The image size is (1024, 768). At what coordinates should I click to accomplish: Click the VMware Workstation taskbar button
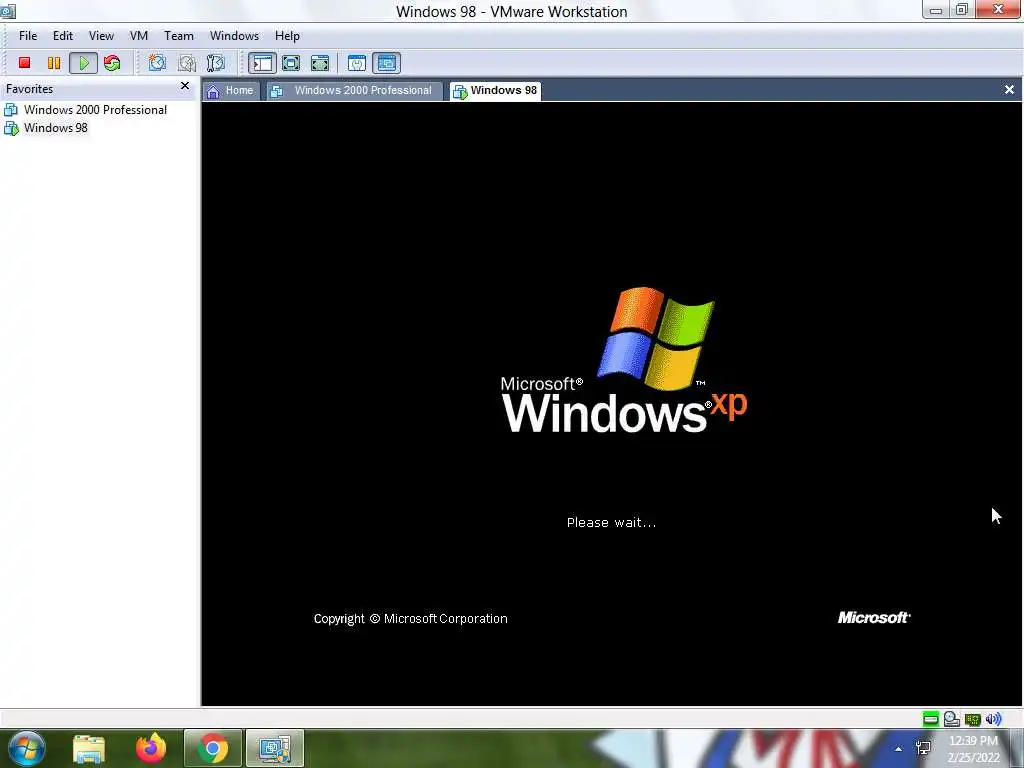pyautogui.click(x=274, y=749)
